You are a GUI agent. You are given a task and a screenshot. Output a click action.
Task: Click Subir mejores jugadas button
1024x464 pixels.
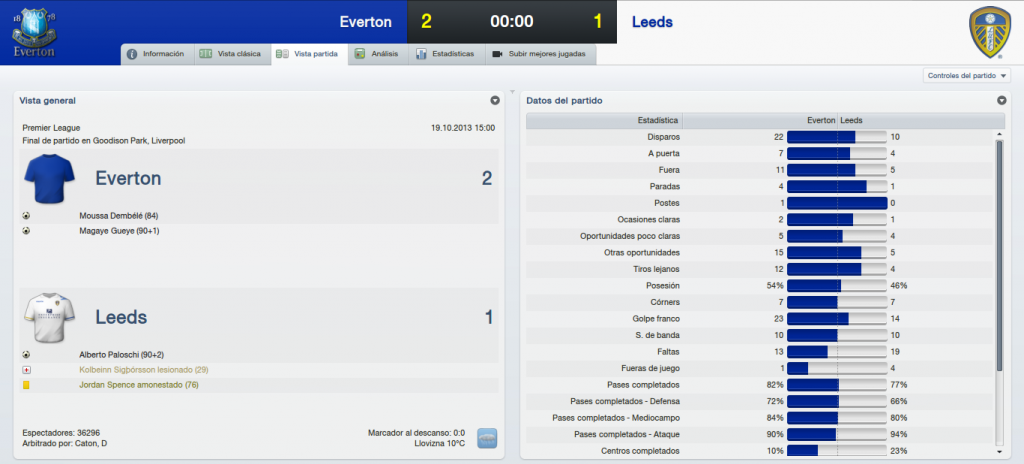point(541,54)
